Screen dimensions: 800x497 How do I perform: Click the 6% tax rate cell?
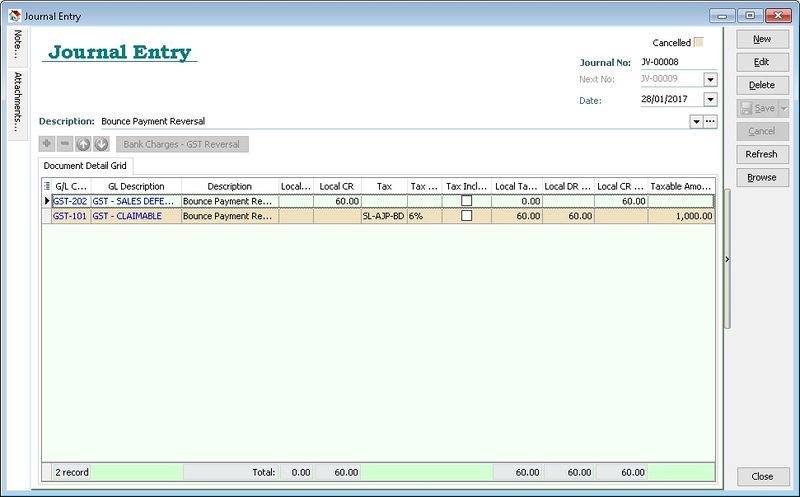point(424,216)
